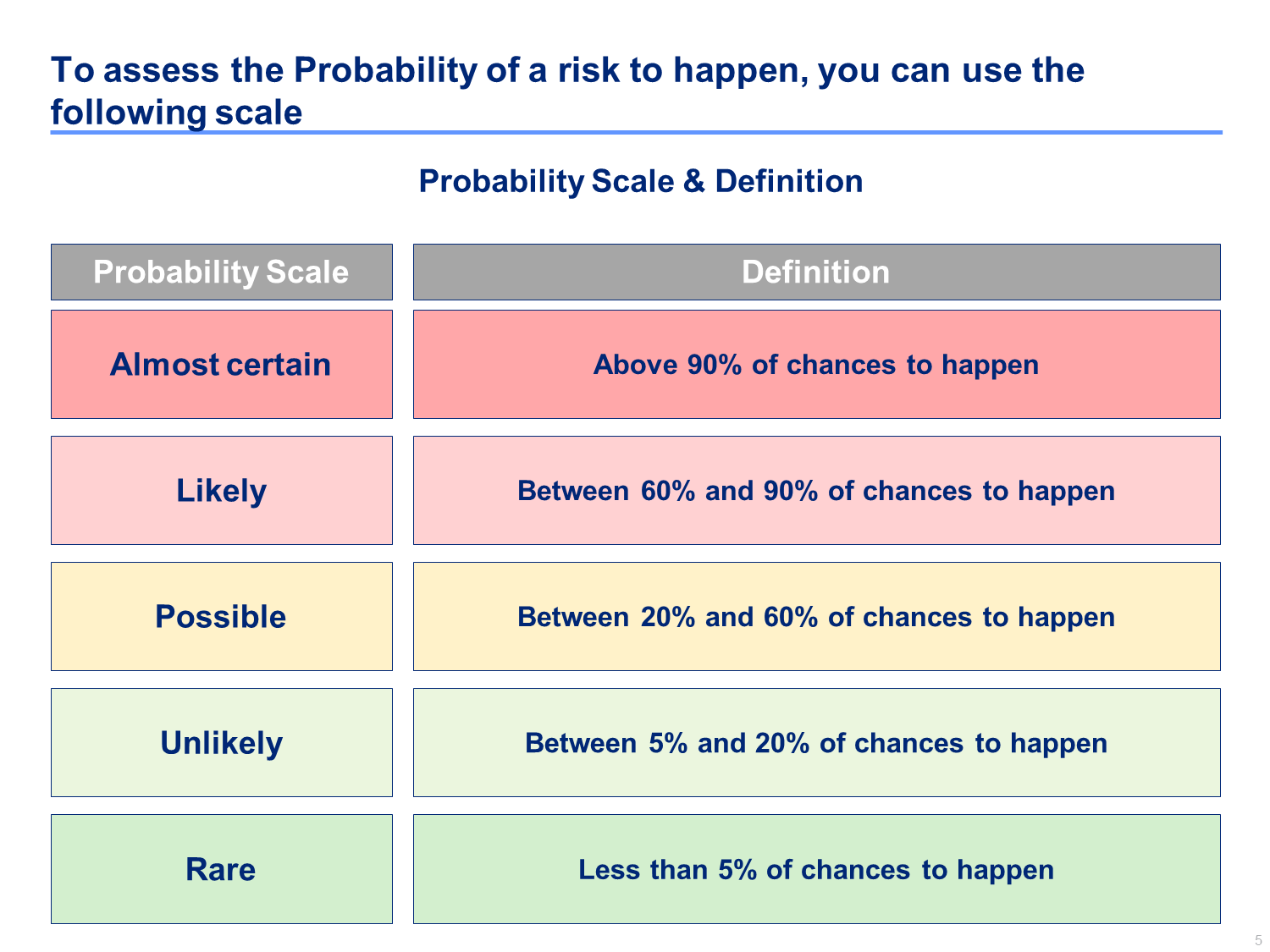Click 'following scale' in the title's second line
The height and width of the screenshot is (952, 1270).
(176, 113)
